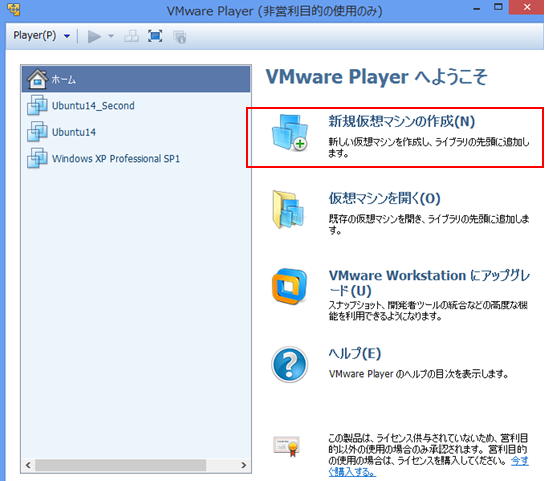The width and height of the screenshot is (547, 481).
Task: Click the library scrollbar right arrow
Action: click(x=243, y=465)
